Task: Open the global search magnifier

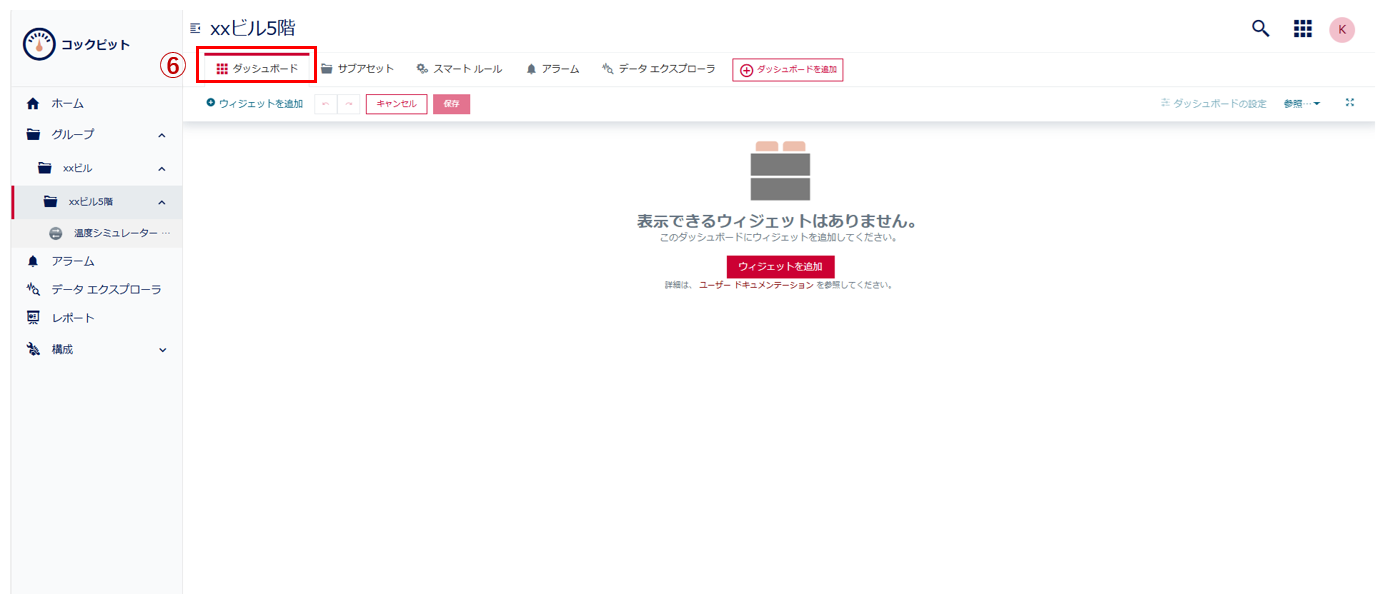Action: 1259,29
